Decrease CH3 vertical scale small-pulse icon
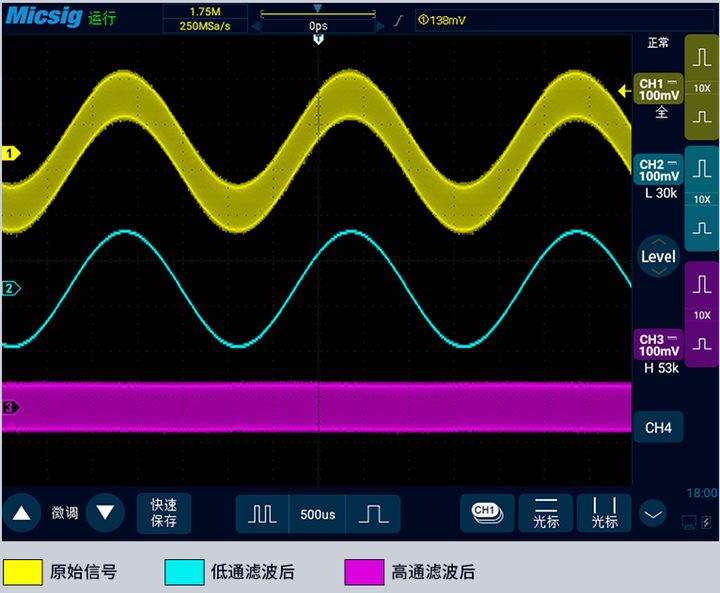 pyautogui.click(x=702, y=344)
